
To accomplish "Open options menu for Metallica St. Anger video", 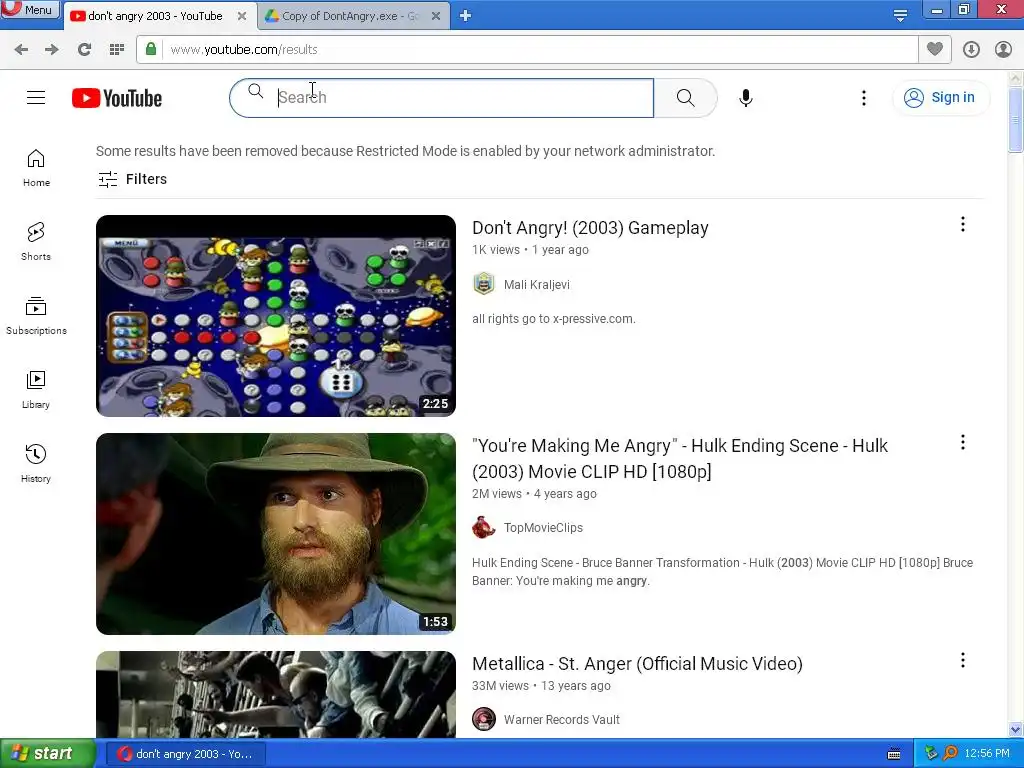I will 962,660.
